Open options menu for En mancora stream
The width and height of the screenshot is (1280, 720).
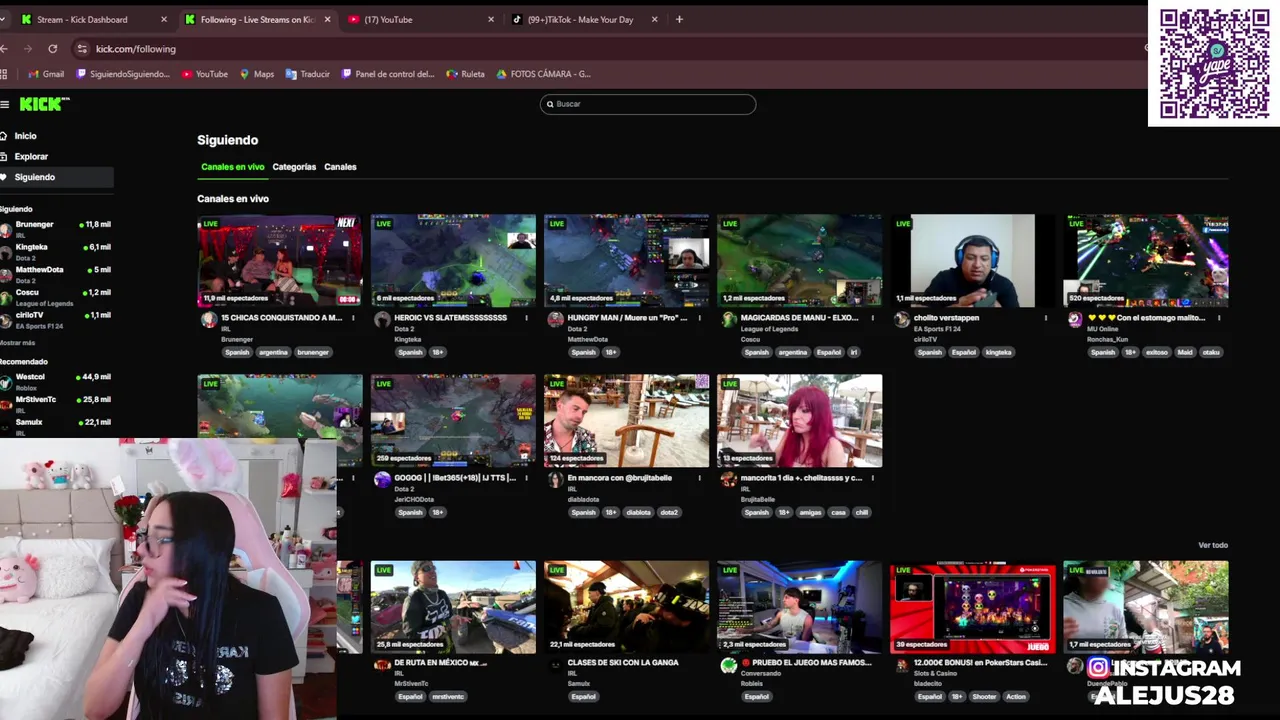699,478
